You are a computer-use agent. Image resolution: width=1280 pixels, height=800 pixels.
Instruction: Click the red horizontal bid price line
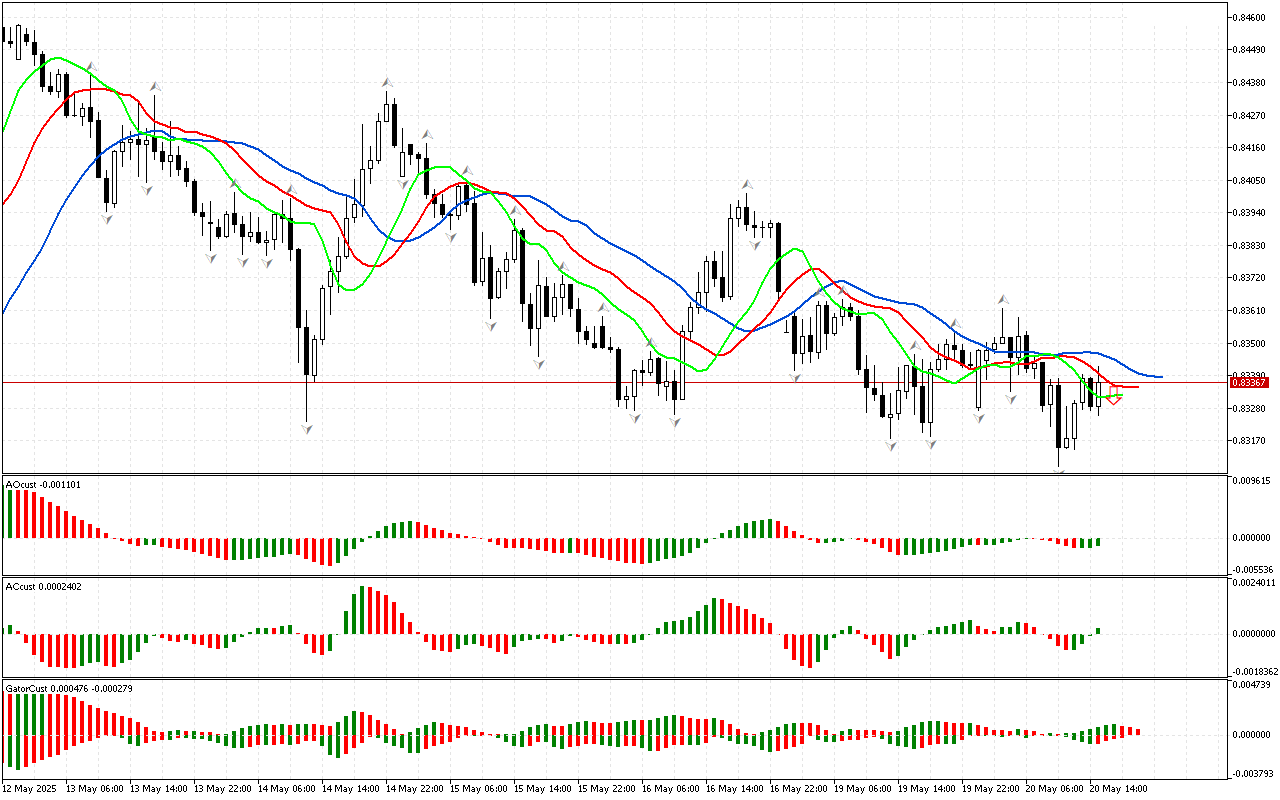(x=500, y=382)
